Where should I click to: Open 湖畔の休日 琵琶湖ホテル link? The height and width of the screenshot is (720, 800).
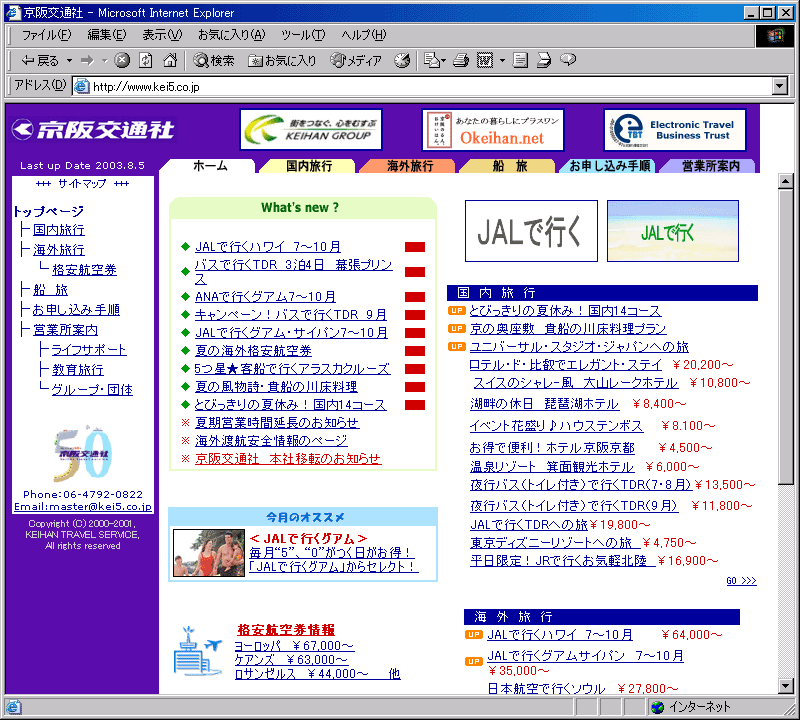tap(544, 404)
